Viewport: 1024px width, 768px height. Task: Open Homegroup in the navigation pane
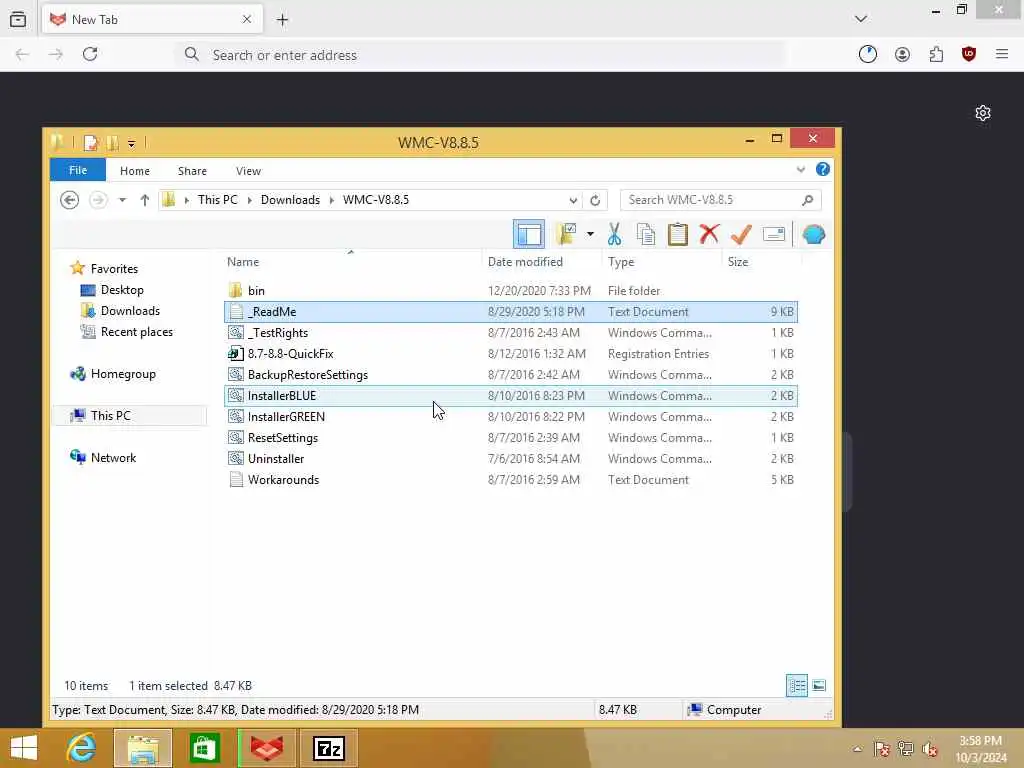[x=123, y=374]
